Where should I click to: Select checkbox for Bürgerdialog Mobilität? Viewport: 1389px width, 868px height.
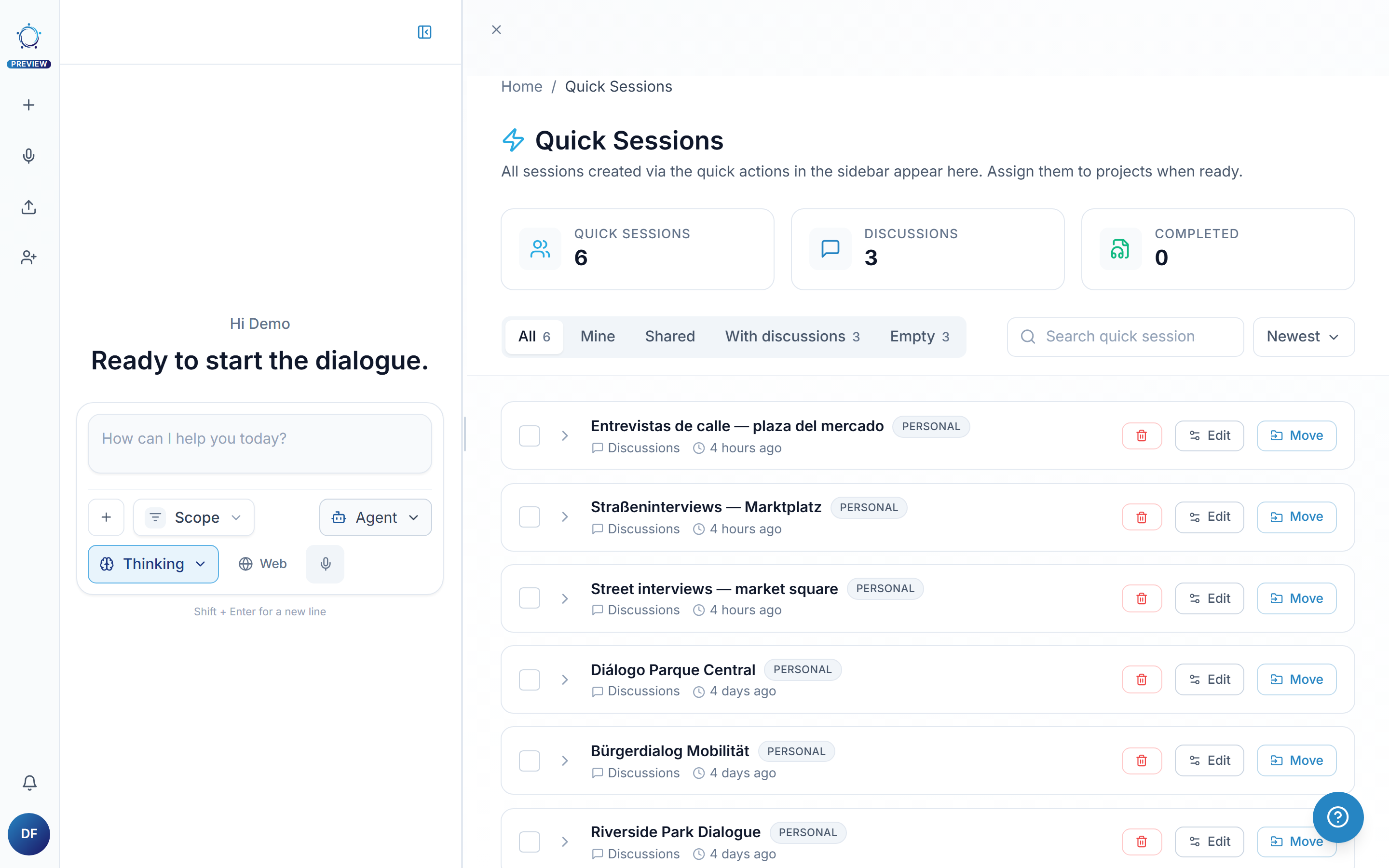tap(529, 760)
